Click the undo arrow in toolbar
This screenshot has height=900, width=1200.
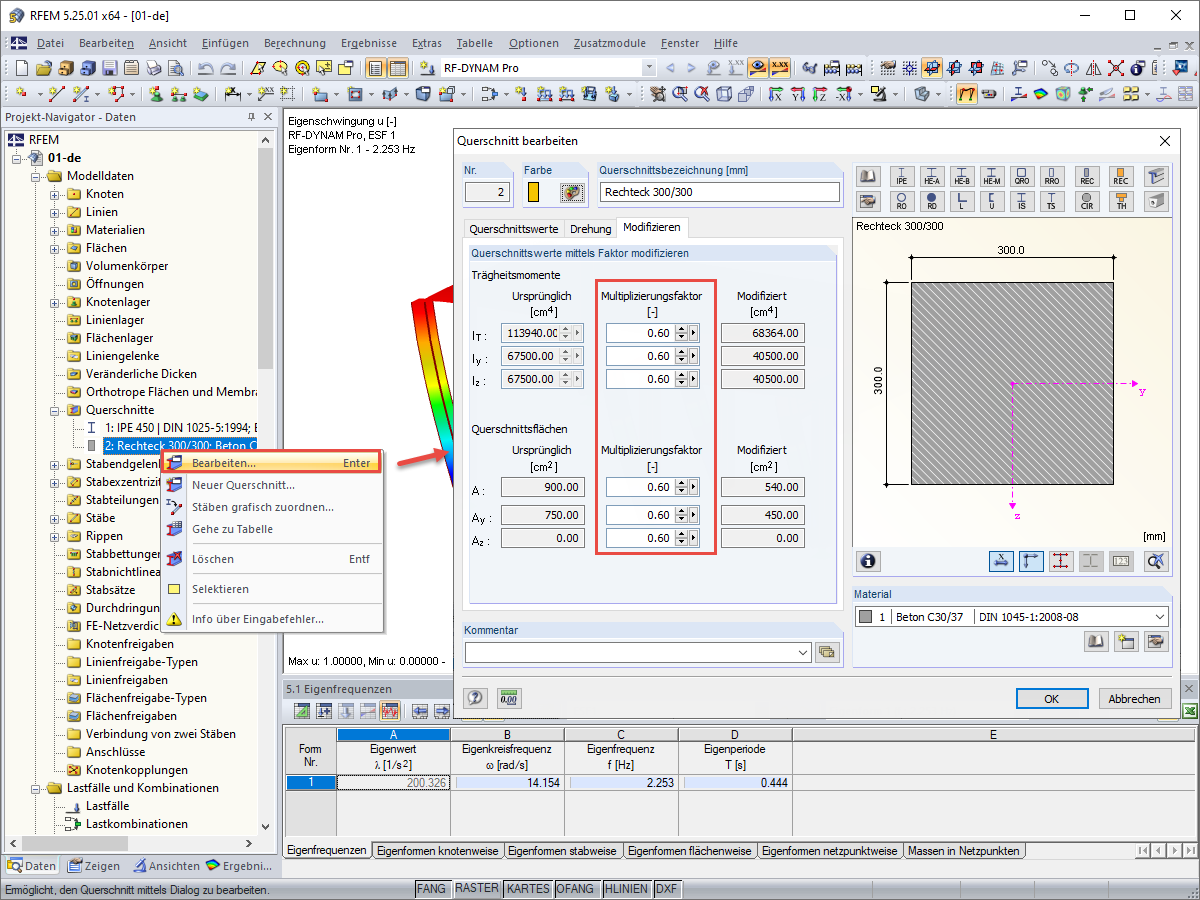click(x=205, y=68)
